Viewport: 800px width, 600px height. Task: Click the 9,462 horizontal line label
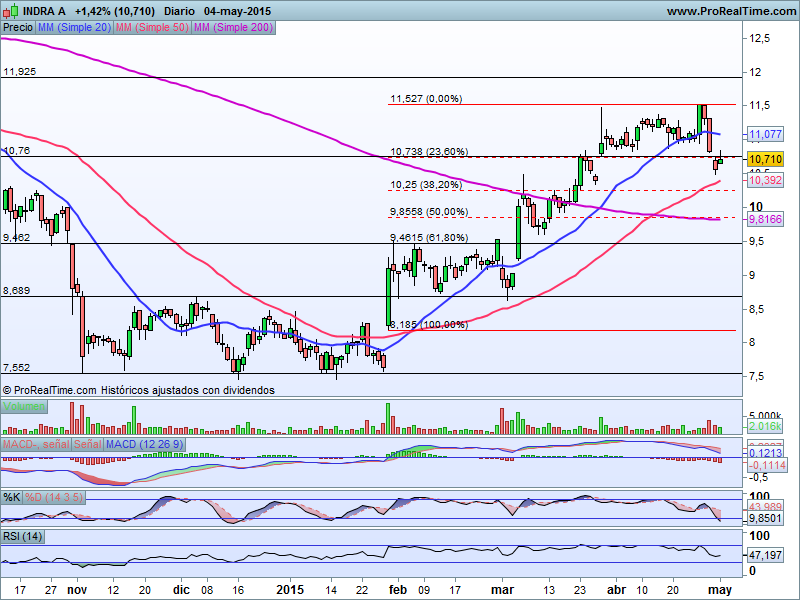coord(16,237)
